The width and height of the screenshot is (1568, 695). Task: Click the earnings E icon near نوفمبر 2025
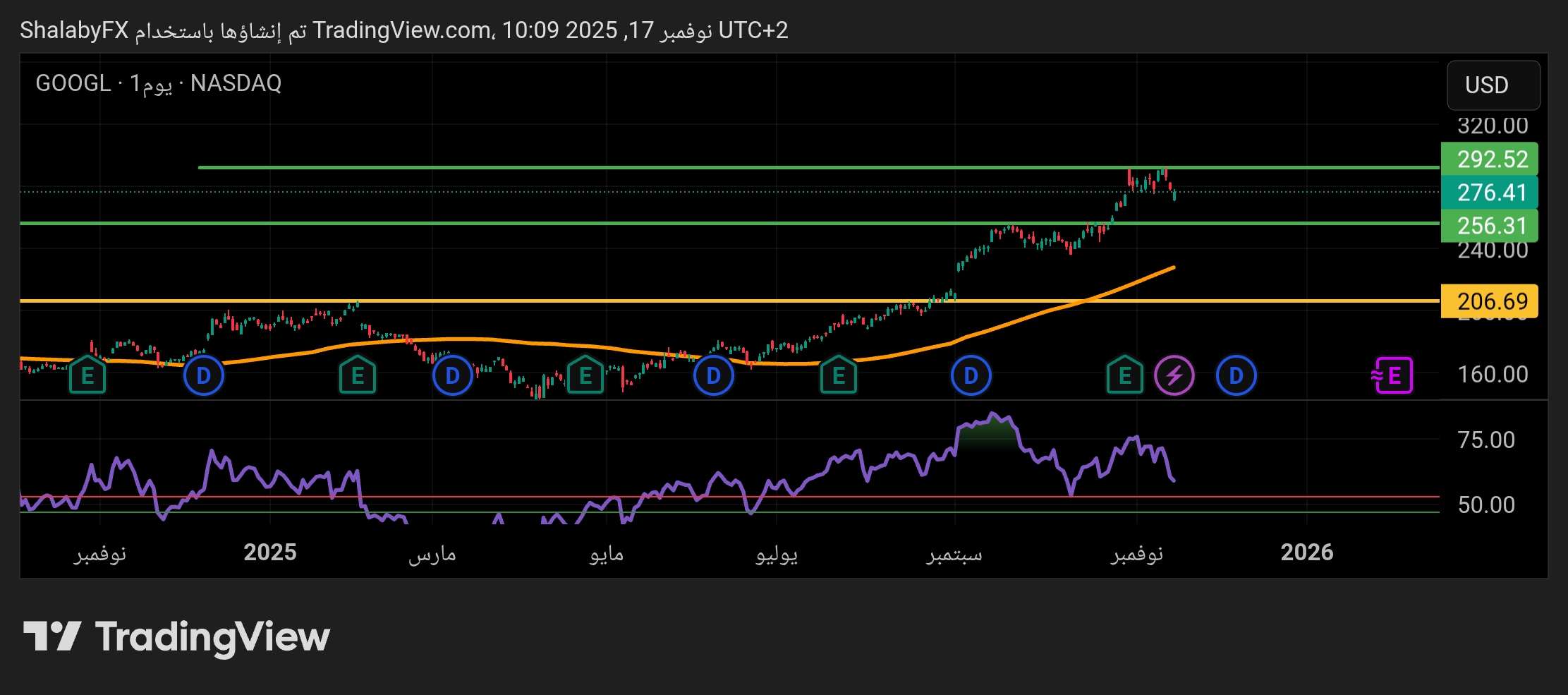pyautogui.click(x=1124, y=375)
